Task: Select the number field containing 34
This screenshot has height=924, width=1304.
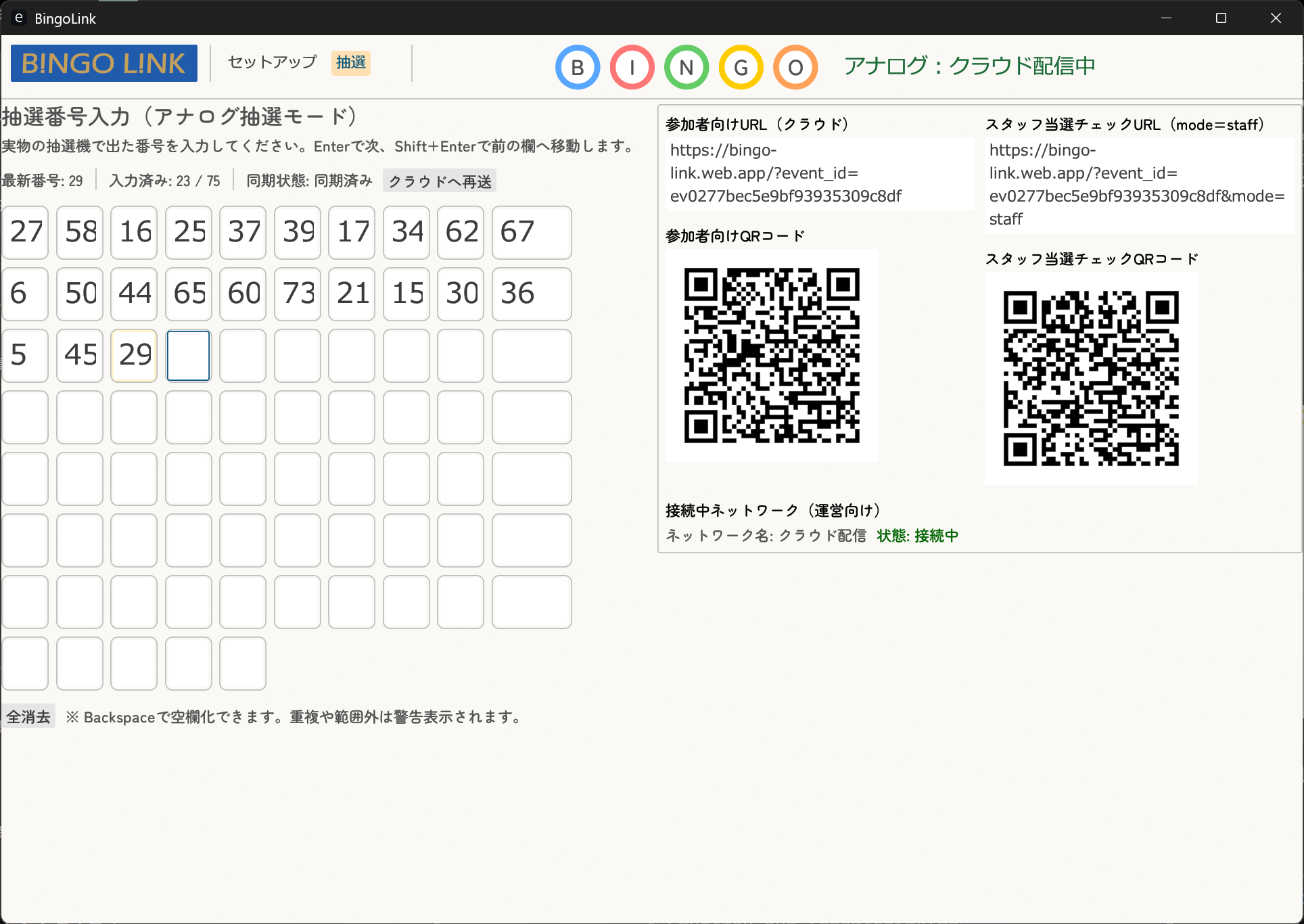Action: point(406,233)
